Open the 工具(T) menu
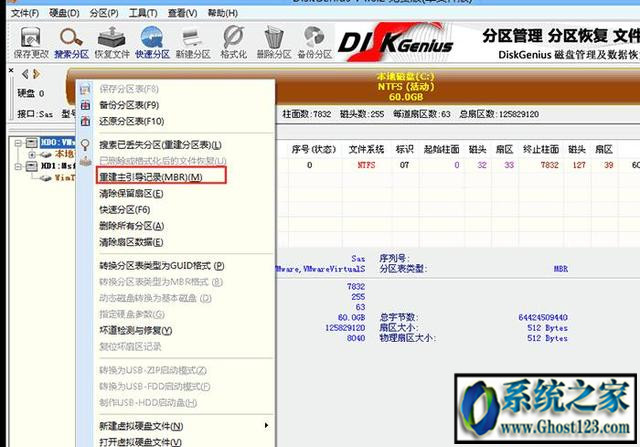The image size is (640, 447). coord(143,13)
